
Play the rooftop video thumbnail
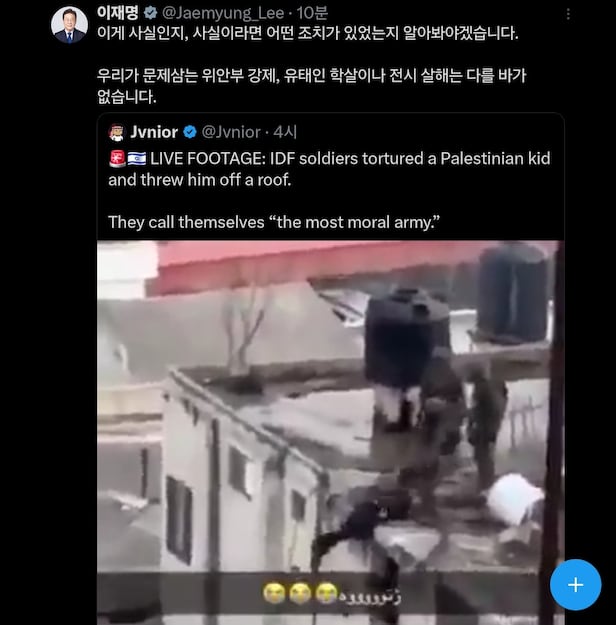pyautogui.click(x=331, y=432)
